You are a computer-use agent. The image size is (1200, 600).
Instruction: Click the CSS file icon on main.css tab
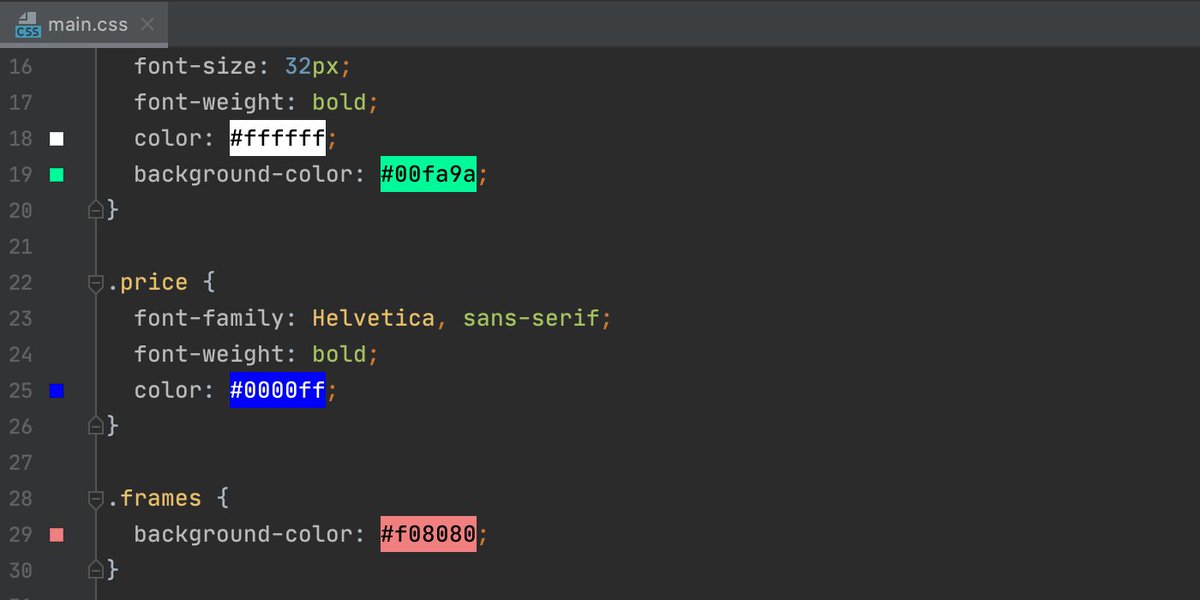pos(28,24)
